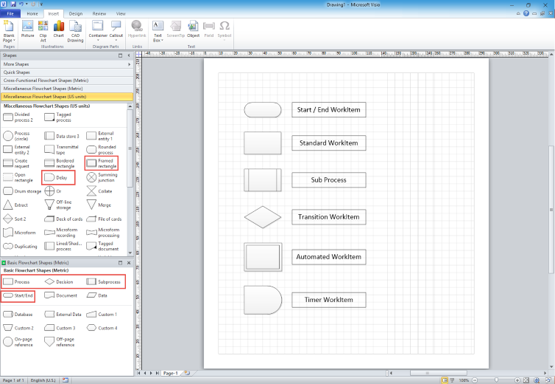
Task: Select the Summing junction shape
Action: (x=102, y=177)
